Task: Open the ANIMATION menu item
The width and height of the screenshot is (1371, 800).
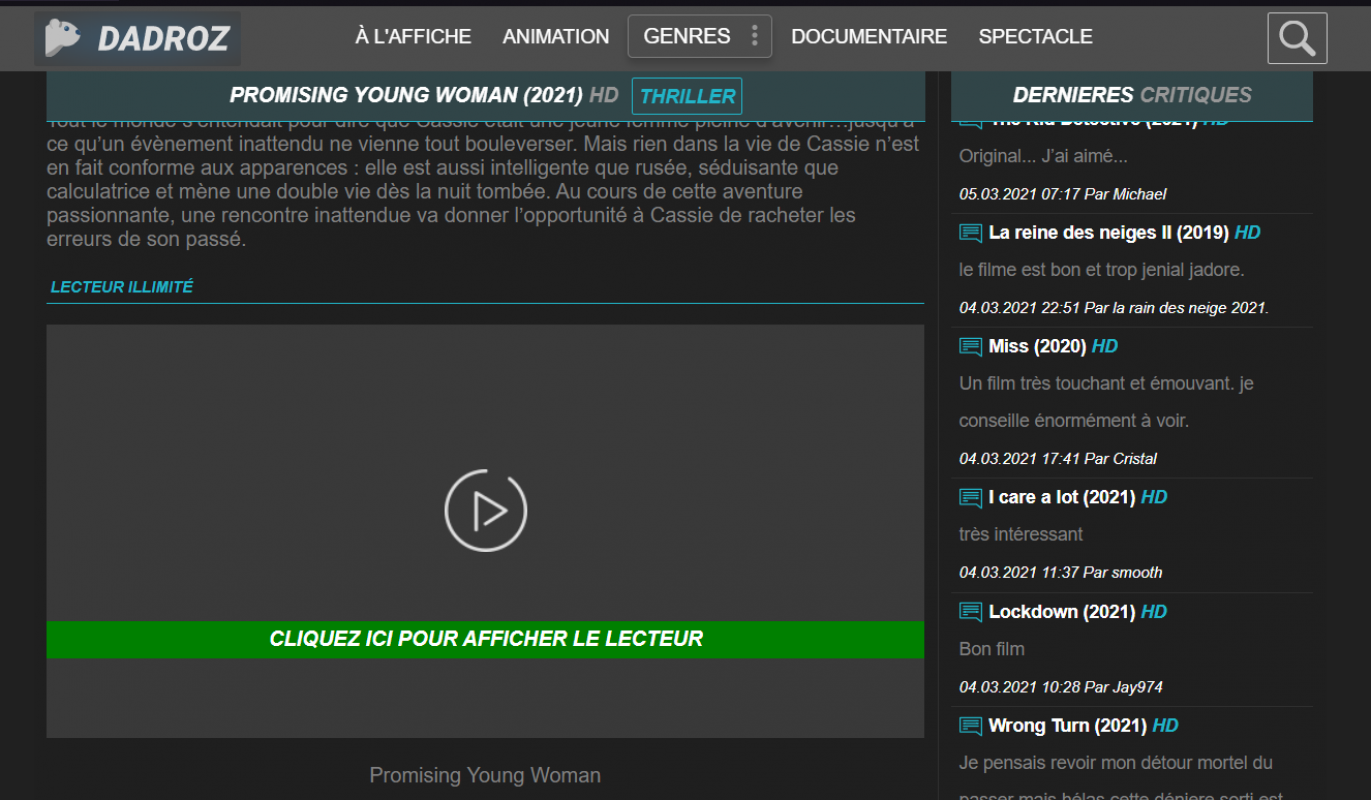Action: 556,37
